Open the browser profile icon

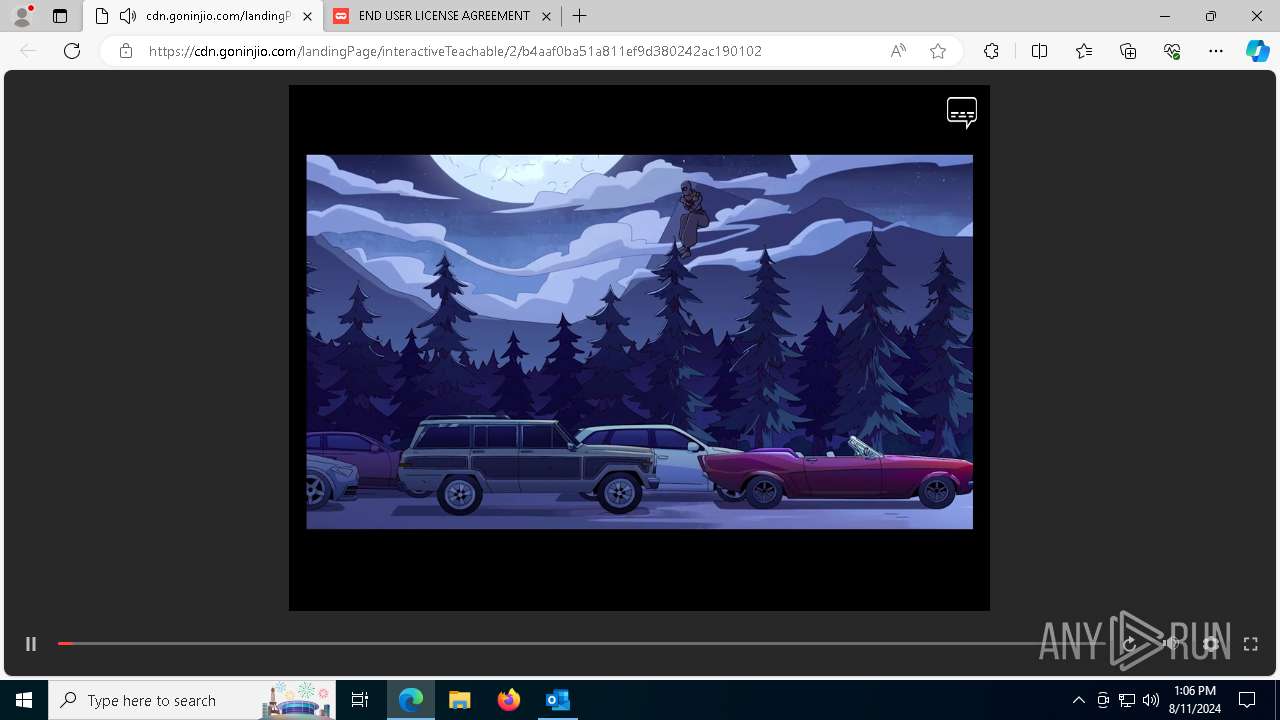22,16
